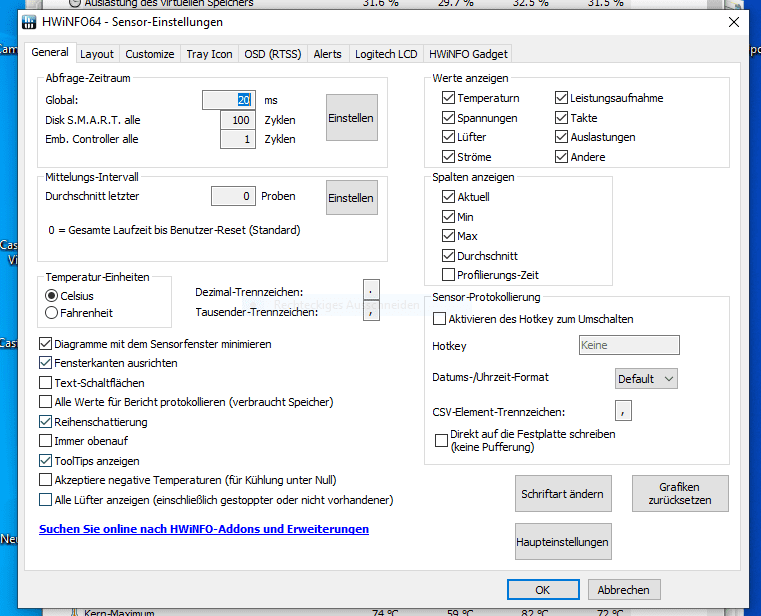Image resolution: width=761 pixels, height=616 pixels.
Task: Click the Emb. Controller cycles field
Action: click(238, 139)
